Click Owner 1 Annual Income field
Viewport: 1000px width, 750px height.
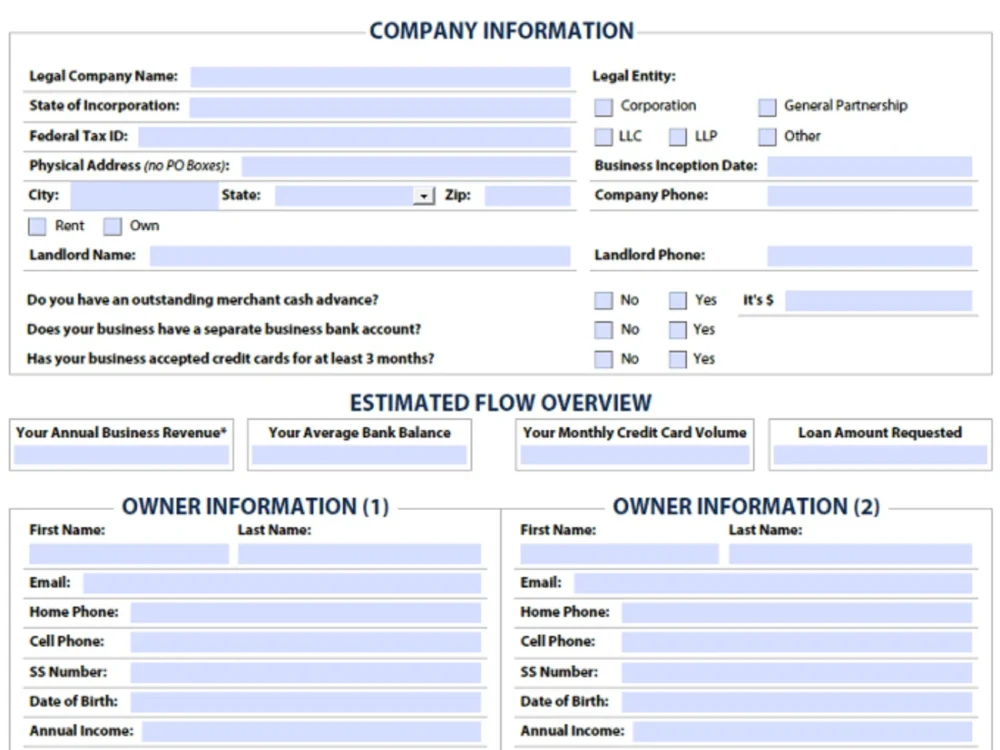(x=312, y=732)
